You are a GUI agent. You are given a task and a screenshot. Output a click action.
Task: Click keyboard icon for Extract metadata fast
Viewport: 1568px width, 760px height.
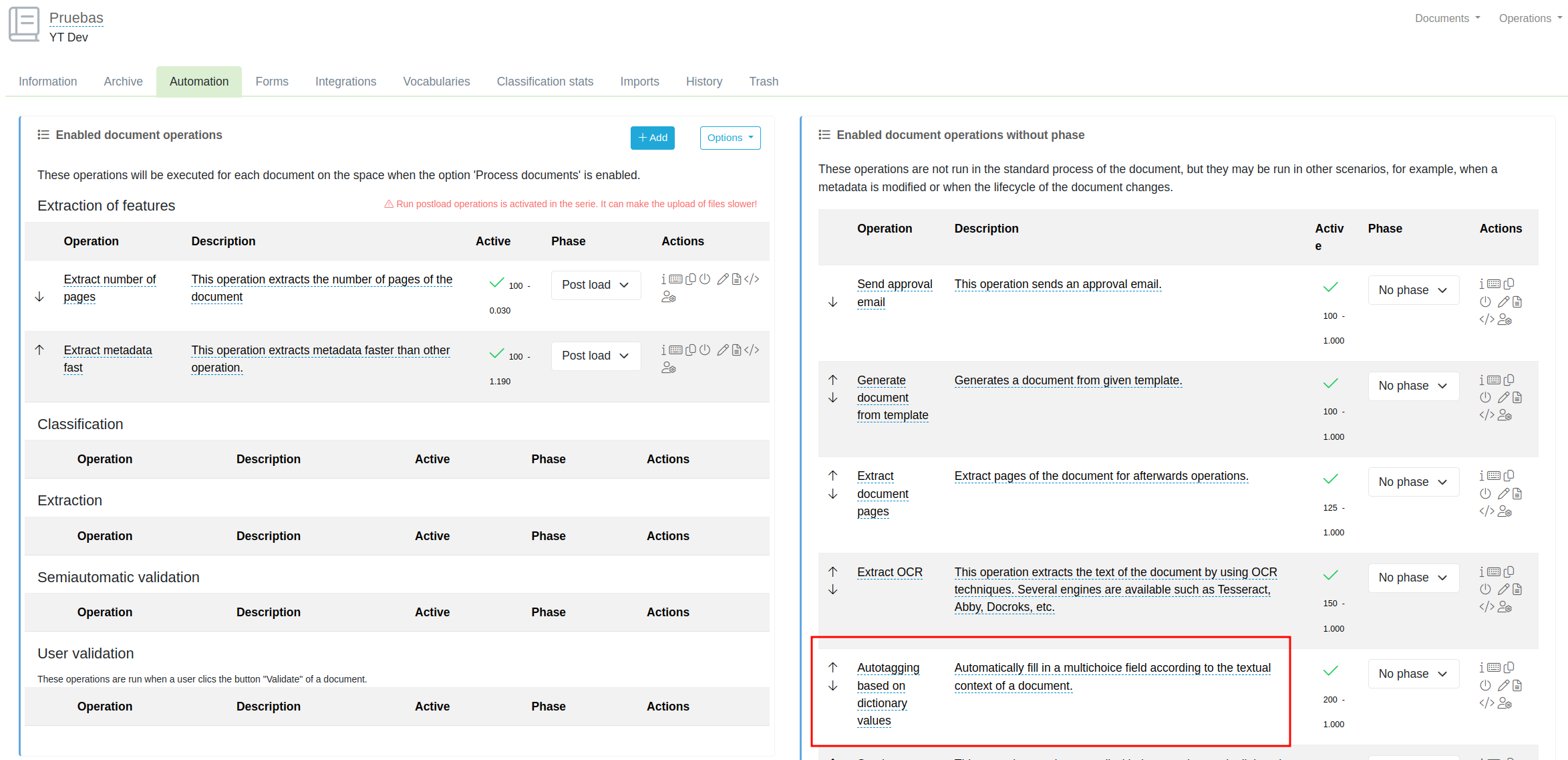tap(675, 350)
